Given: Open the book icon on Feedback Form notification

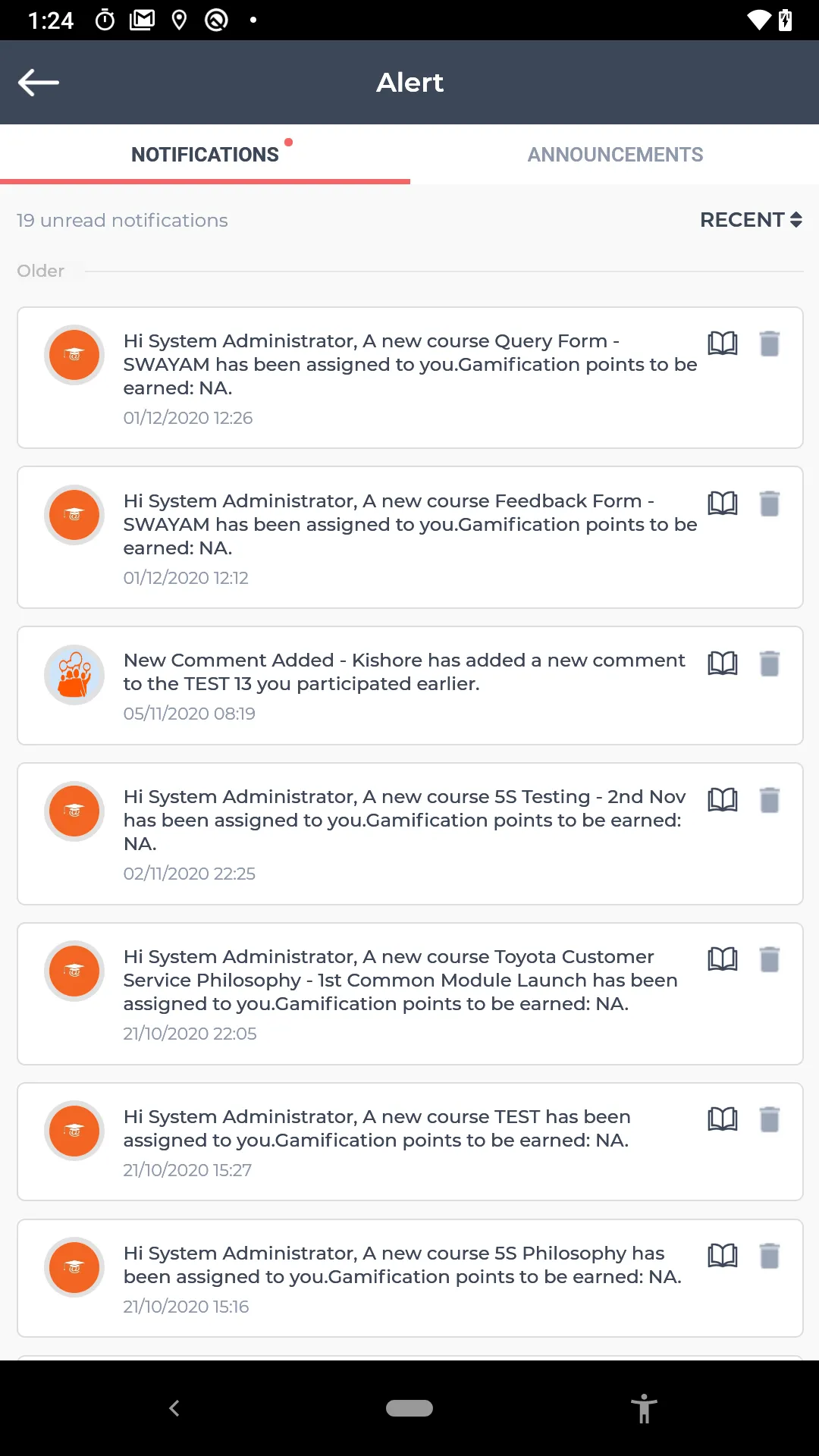Looking at the screenshot, I should tap(722, 503).
